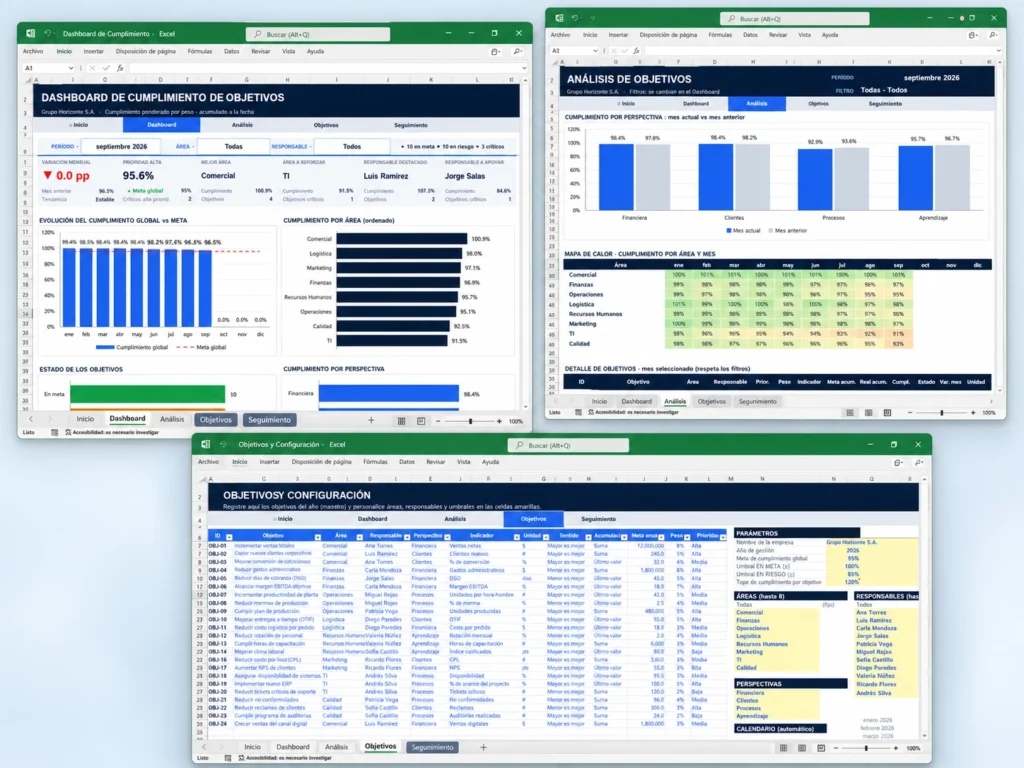Viewport: 1024px width, 768px height.
Task: Click the fx insert function icon in the Dashboard window
Action: (x=120, y=68)
